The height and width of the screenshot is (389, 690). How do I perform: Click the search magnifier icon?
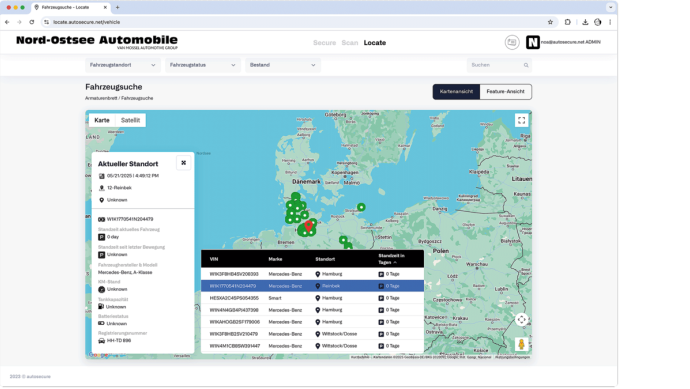[x=526, y=65]
